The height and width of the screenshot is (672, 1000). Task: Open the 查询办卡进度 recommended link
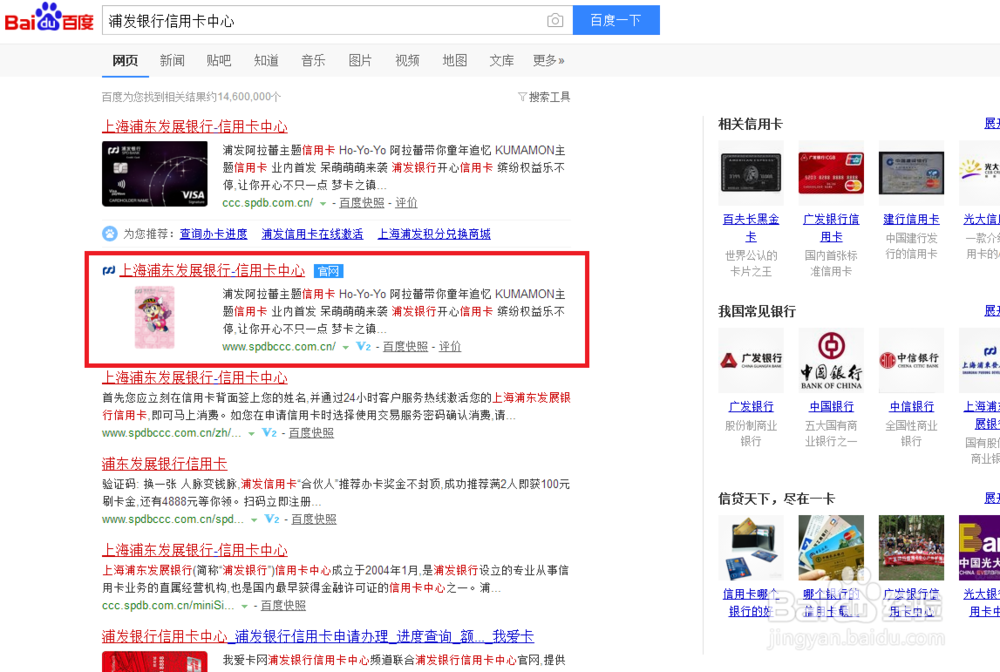[214, 234]
